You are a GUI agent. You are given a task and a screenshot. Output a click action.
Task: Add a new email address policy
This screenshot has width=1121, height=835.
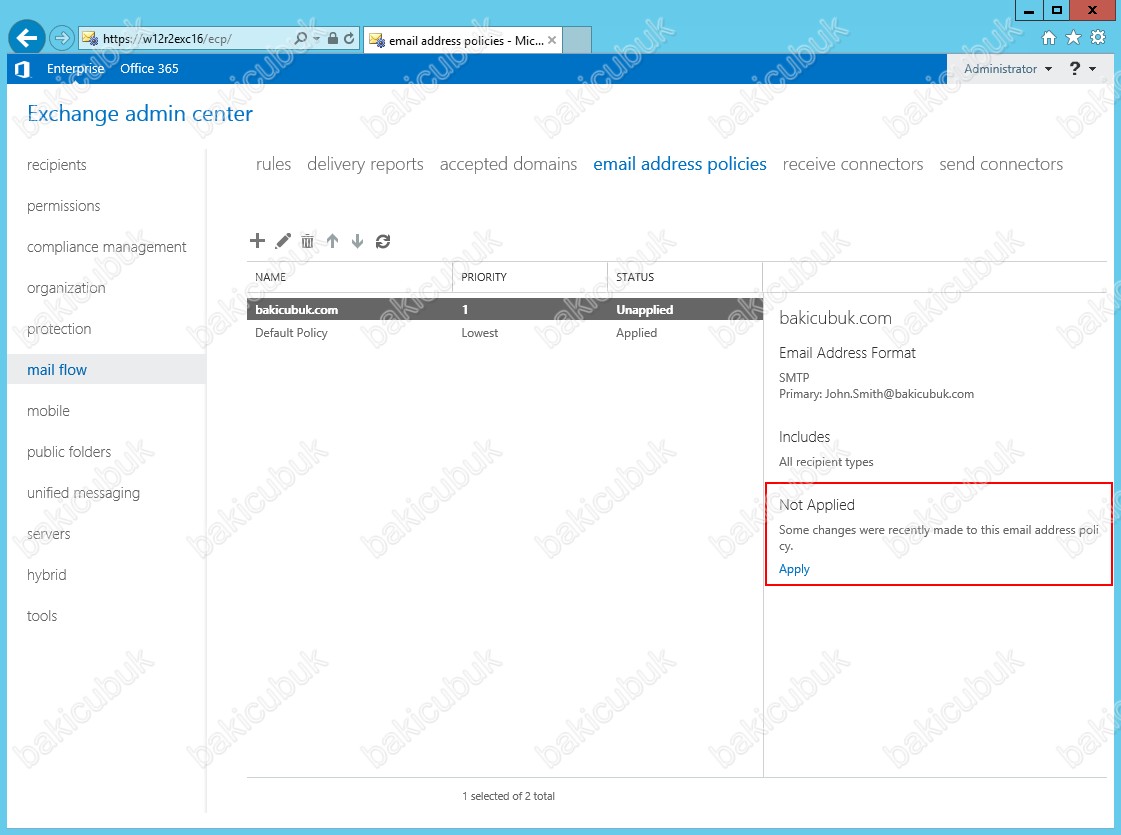(x=257, y=241)
